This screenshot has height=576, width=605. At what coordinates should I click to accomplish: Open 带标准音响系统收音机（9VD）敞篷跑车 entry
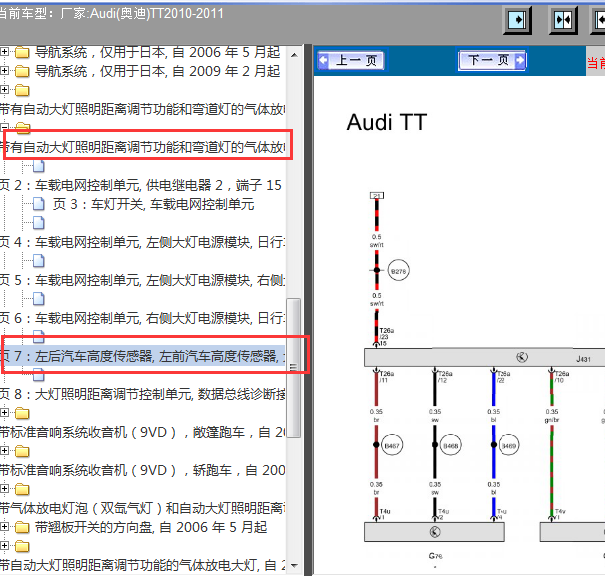[x=142, y=432]
